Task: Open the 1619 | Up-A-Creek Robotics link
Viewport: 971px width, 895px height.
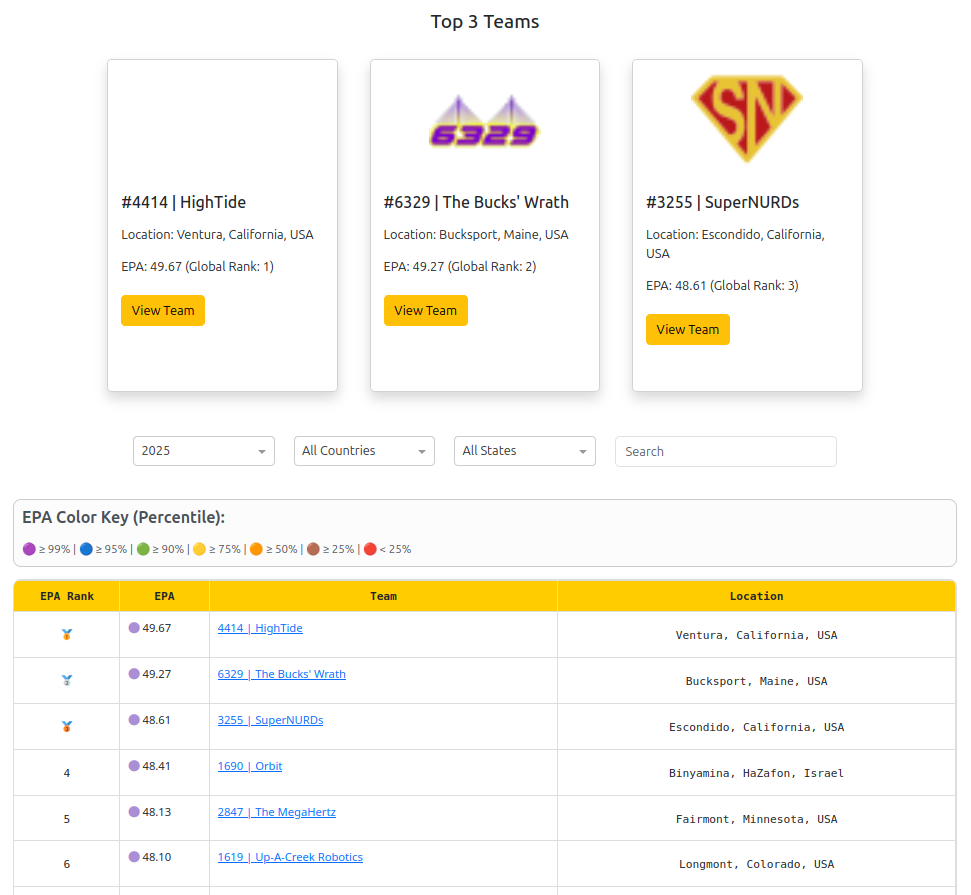Action: [290, 857]
